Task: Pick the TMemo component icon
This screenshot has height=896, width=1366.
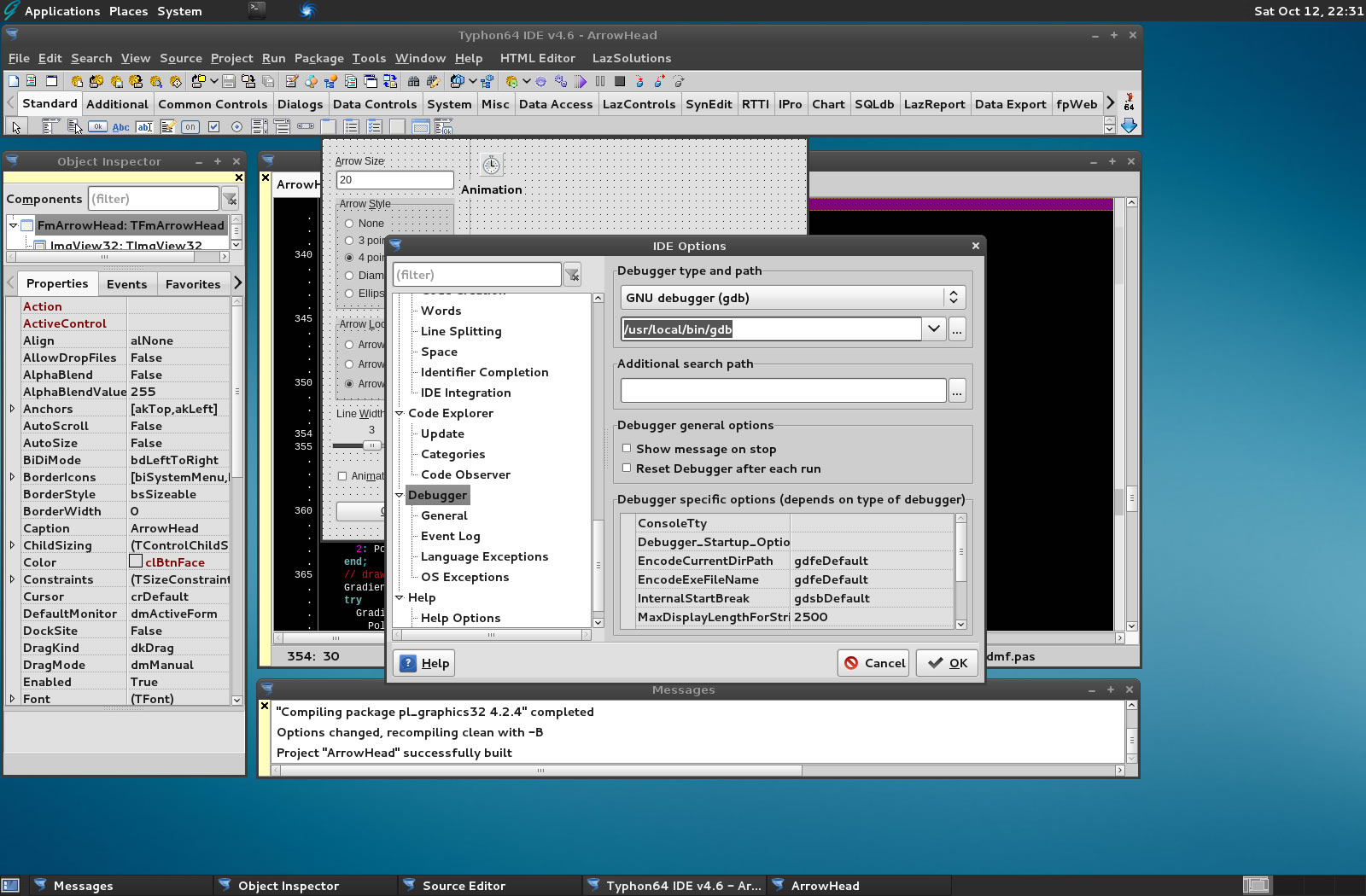Action: pyautogui.click(x=167, y=126)
